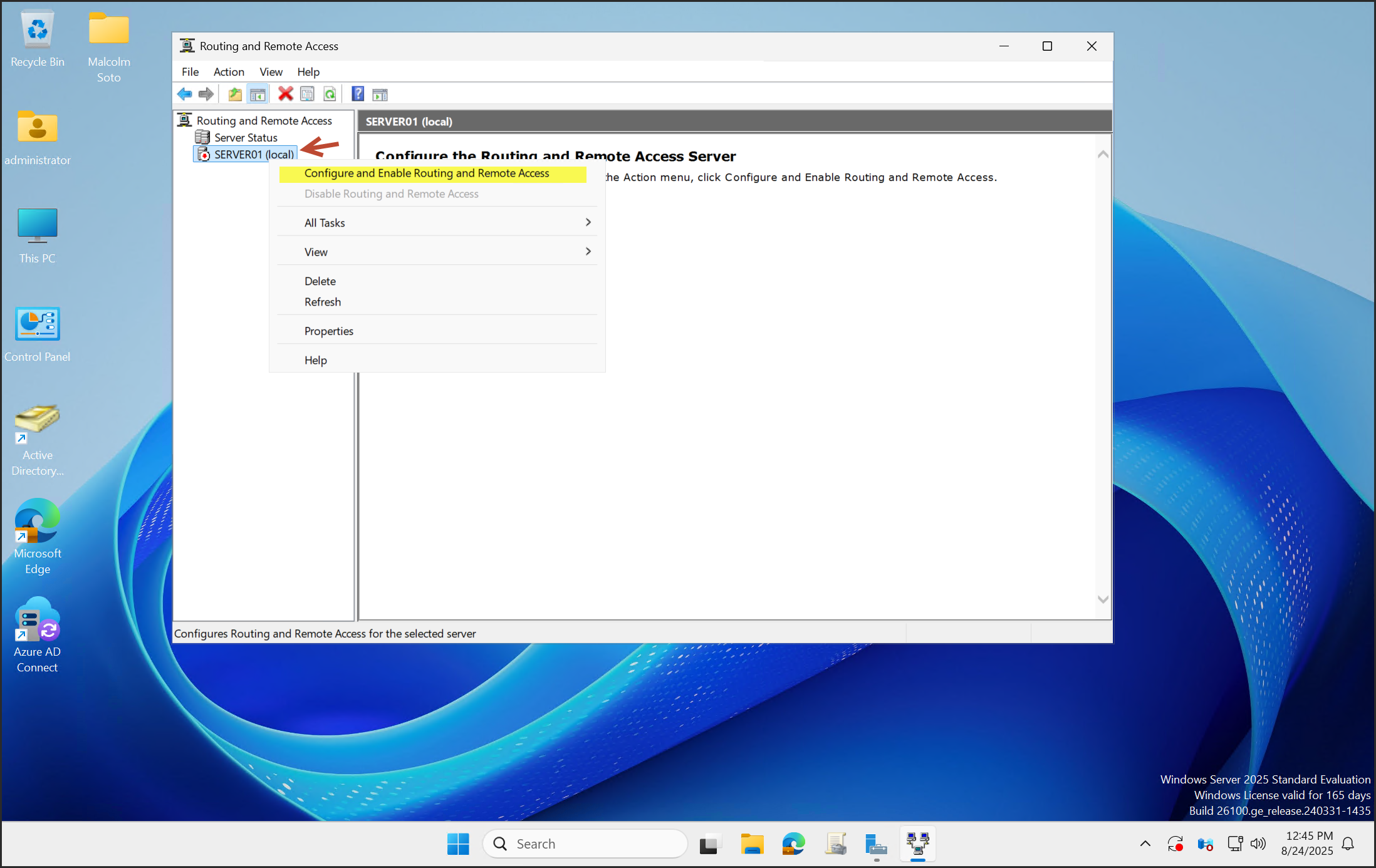Viewport: 1376px width, 868px height.
Task: Select Refresh in the context menu
Action: coord(323,302)
